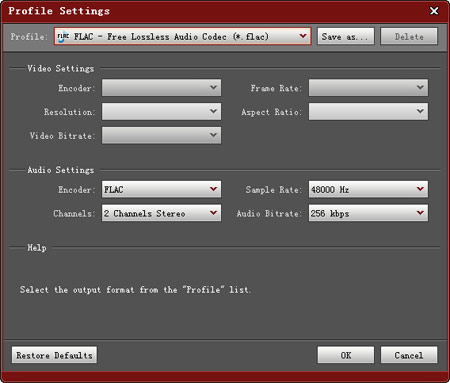Expand the Audio Bitrate 256 kbps arrow
Viewport: 450px width, 383px height.
[420, 213]
